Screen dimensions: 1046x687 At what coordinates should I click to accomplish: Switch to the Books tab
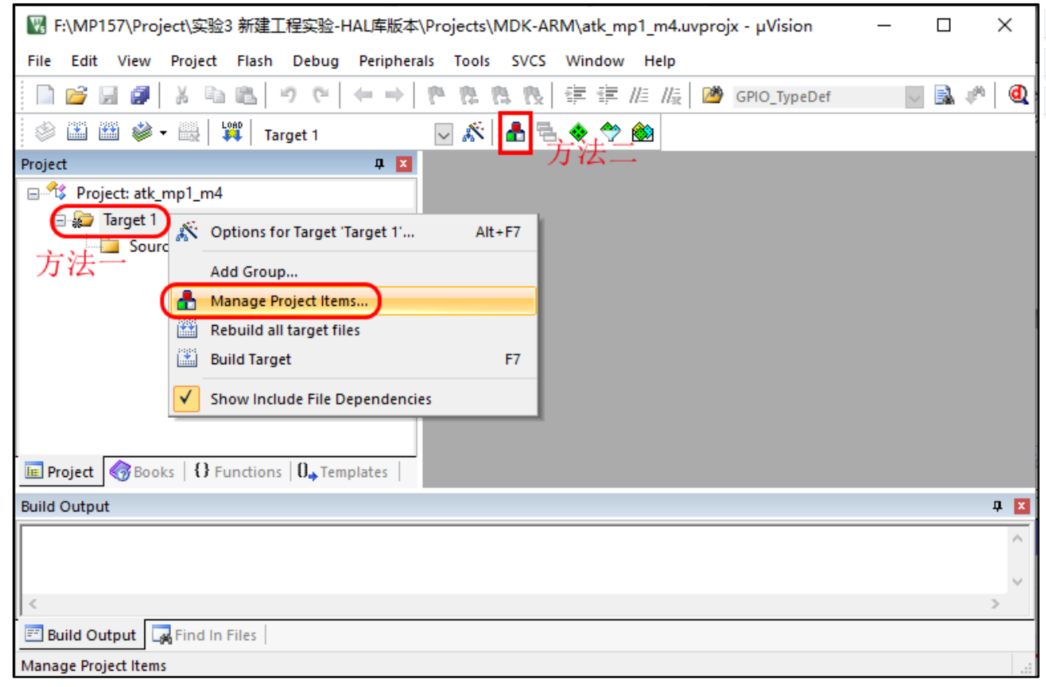pyautogui.click(x=143, y=472)
